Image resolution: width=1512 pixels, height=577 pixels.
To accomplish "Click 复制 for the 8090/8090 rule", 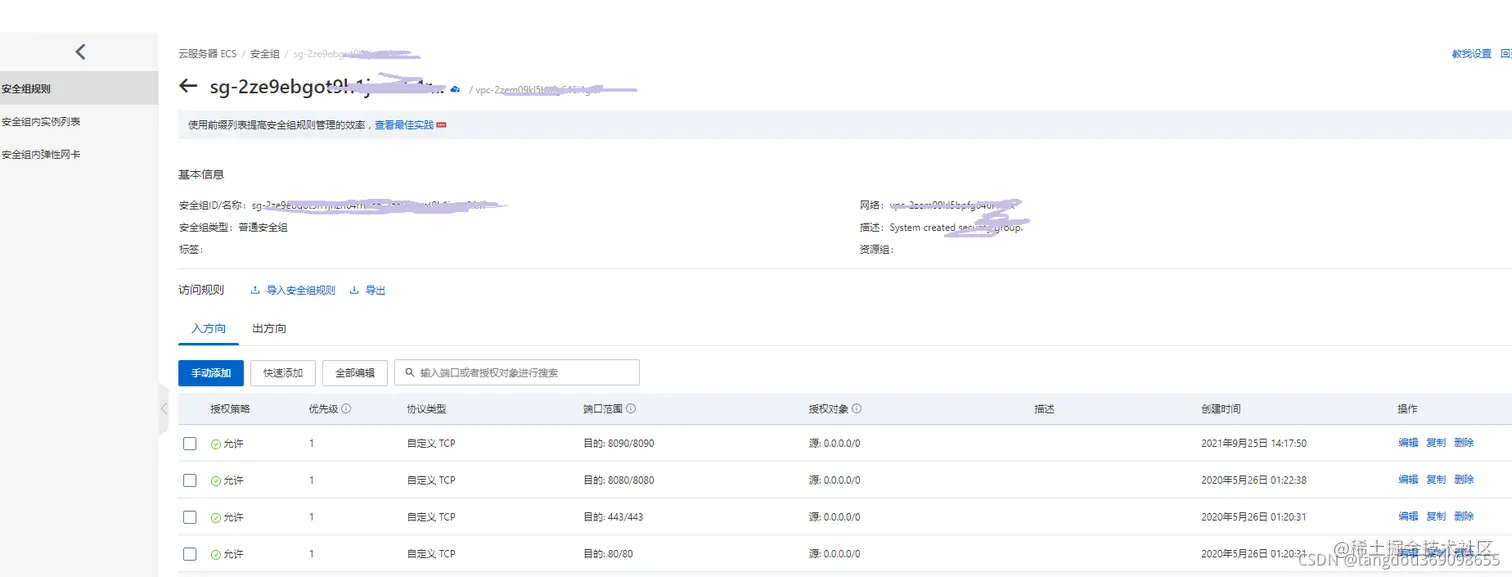I will 1436,443.
